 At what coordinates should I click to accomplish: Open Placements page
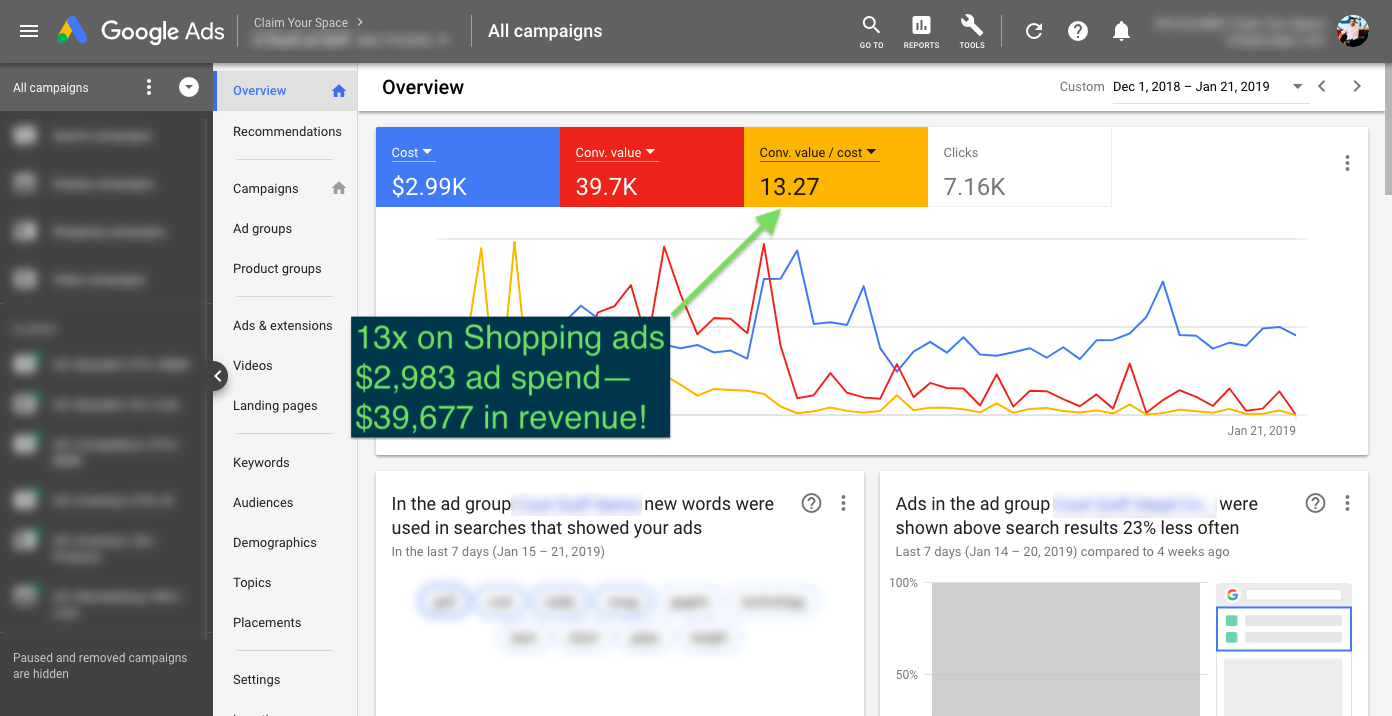point(267,622)
